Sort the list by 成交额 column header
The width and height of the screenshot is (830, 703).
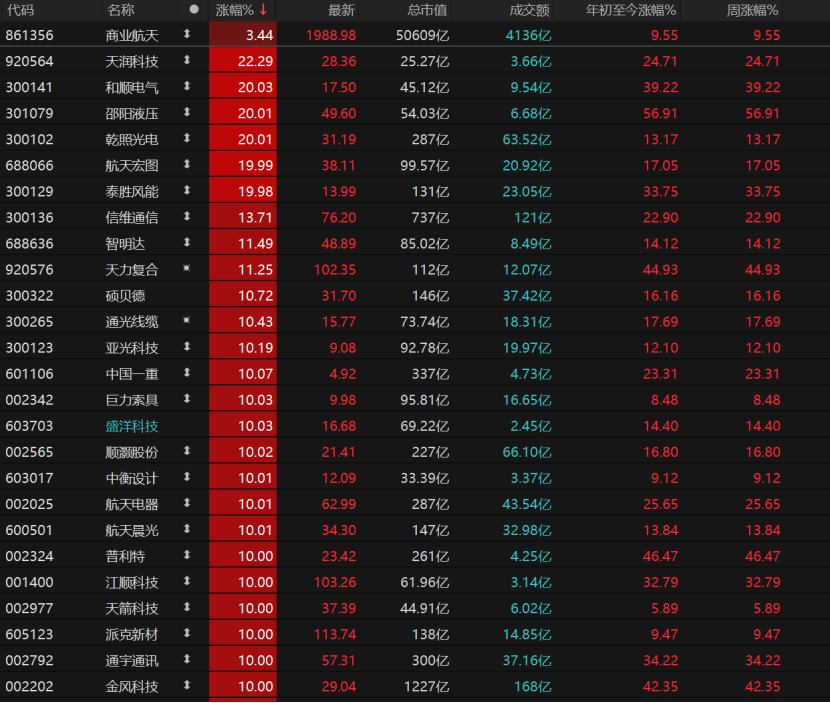pos(529,10)
